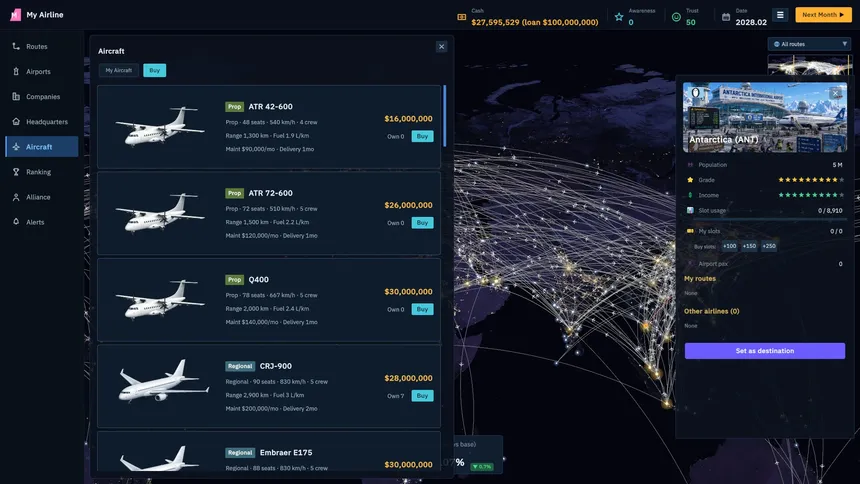Click the Own 7 text for CRJ-900

[395, 396]
